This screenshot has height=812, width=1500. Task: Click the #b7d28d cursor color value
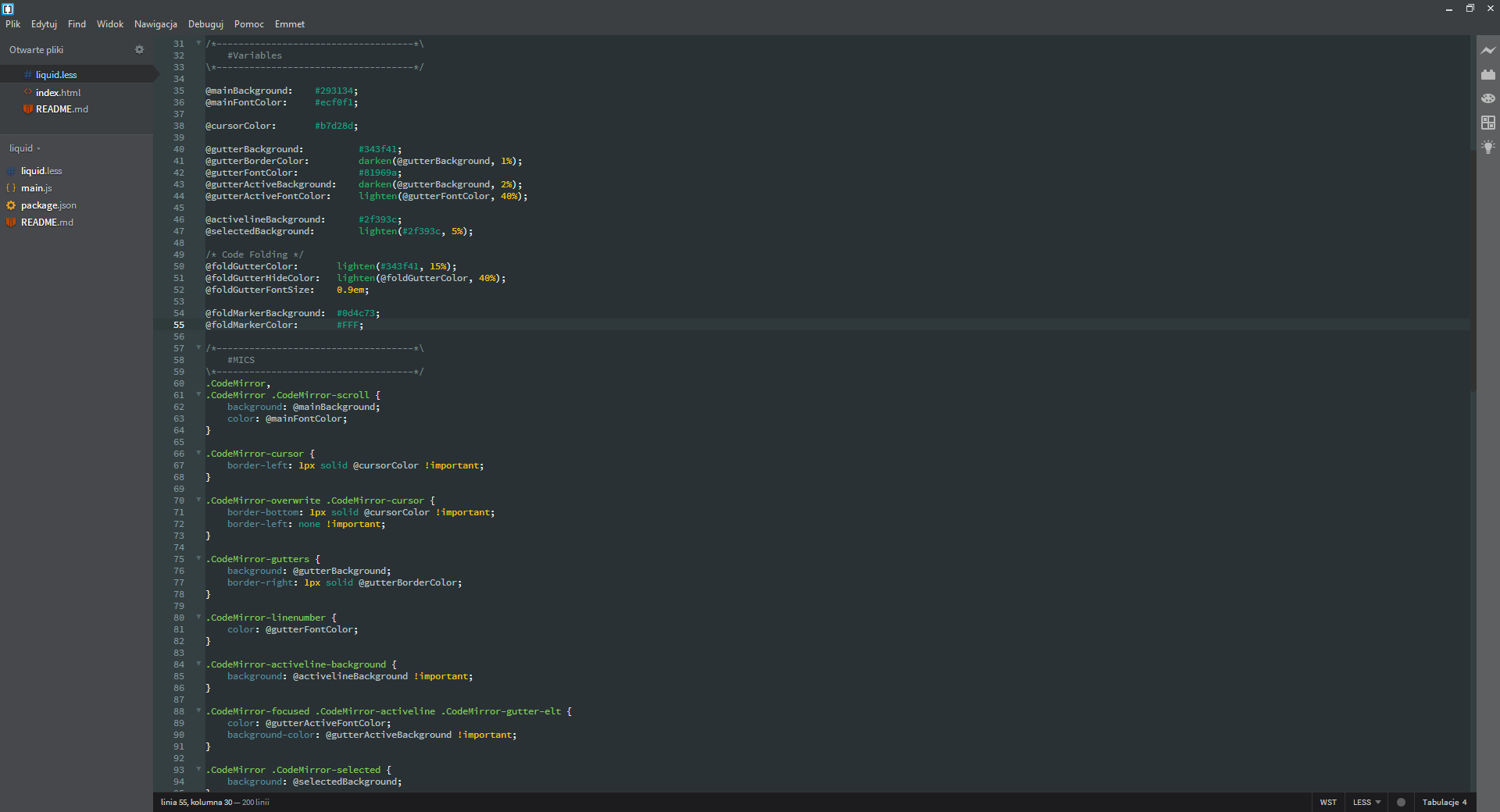pos(335,126)
